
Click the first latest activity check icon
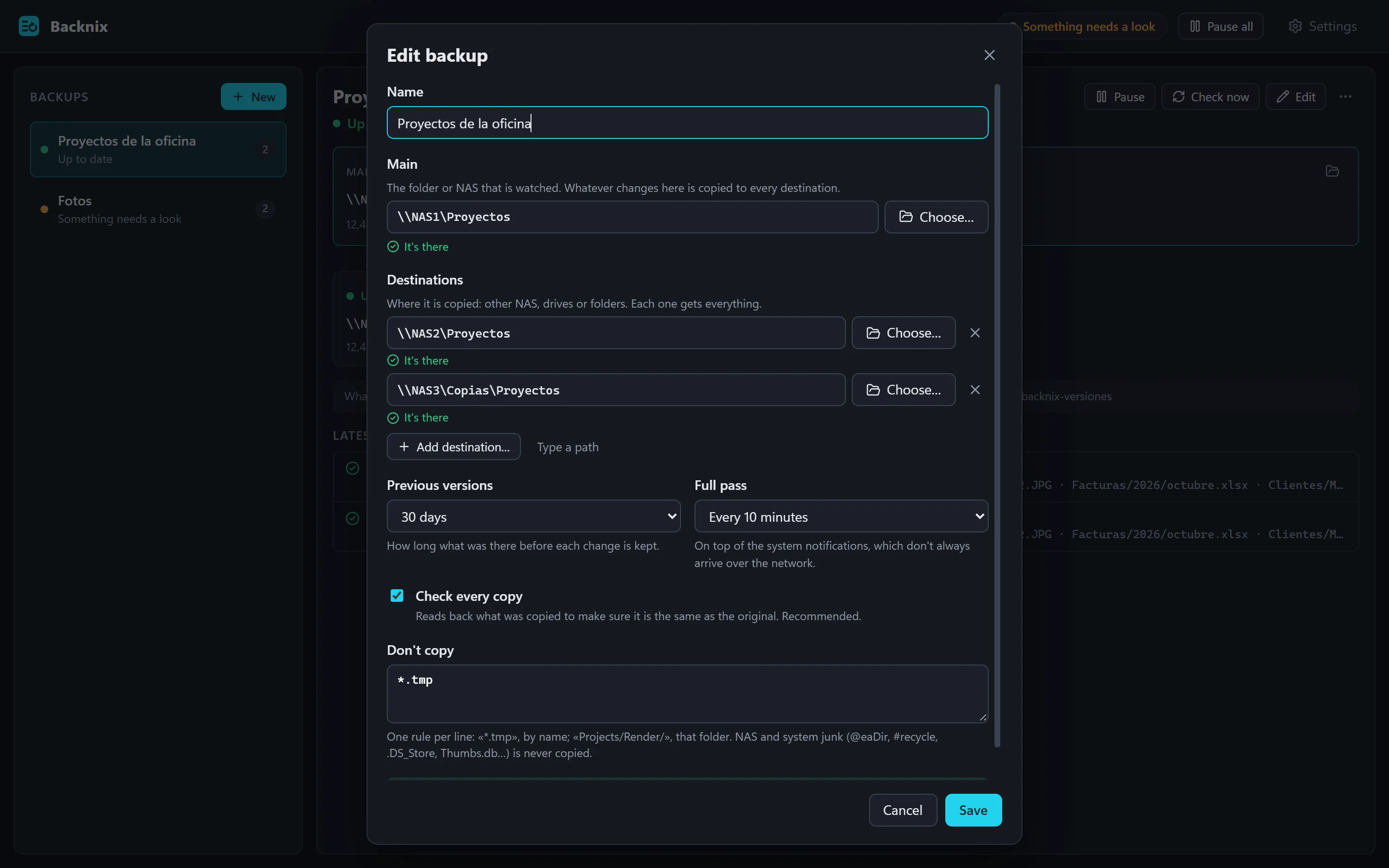click(353, 468)
